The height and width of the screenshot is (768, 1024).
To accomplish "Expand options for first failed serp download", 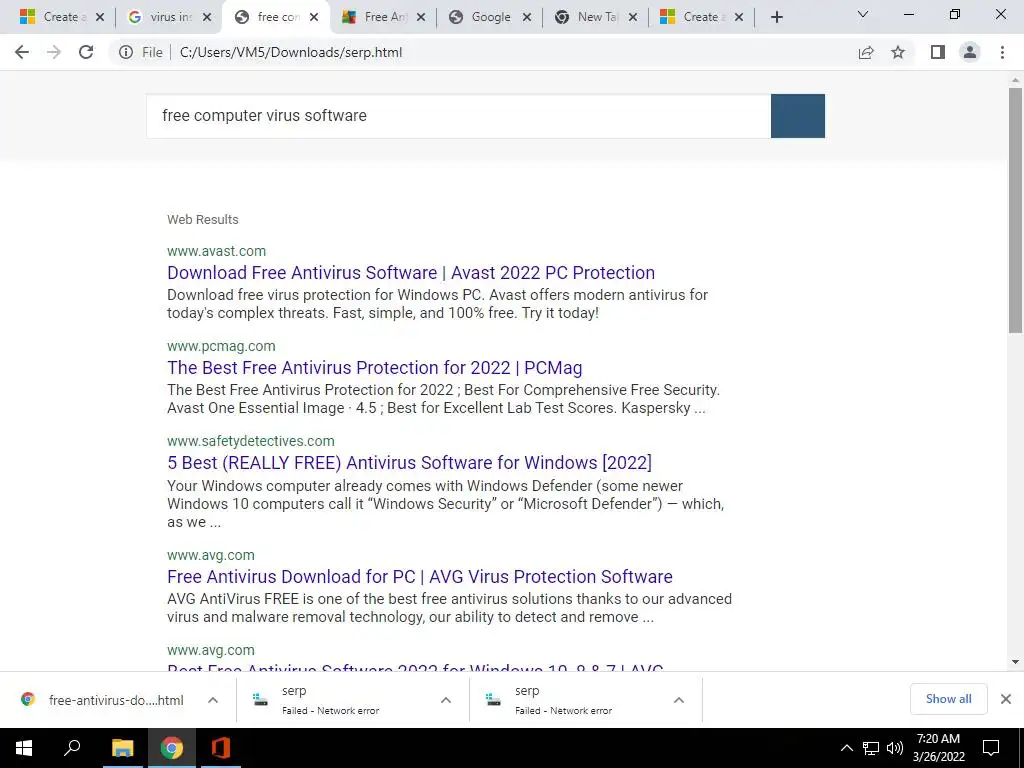I will pyautogui.click(x=446, y=700).
